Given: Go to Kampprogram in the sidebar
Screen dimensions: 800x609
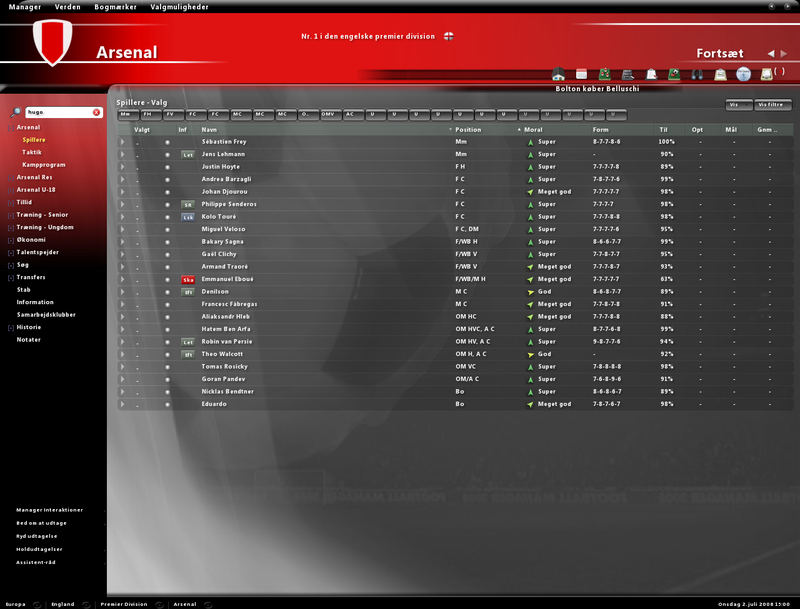Looking at the screenshot, I should (44, 165).
